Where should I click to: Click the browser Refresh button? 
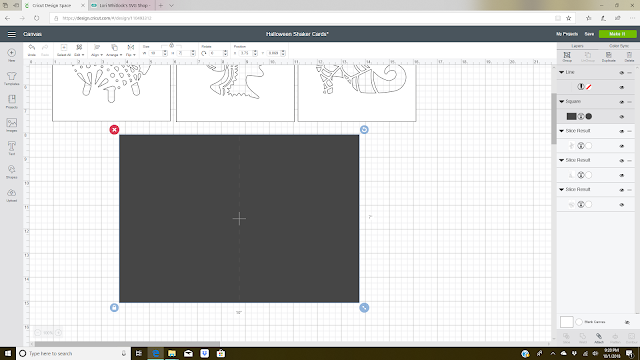(37, 18)
